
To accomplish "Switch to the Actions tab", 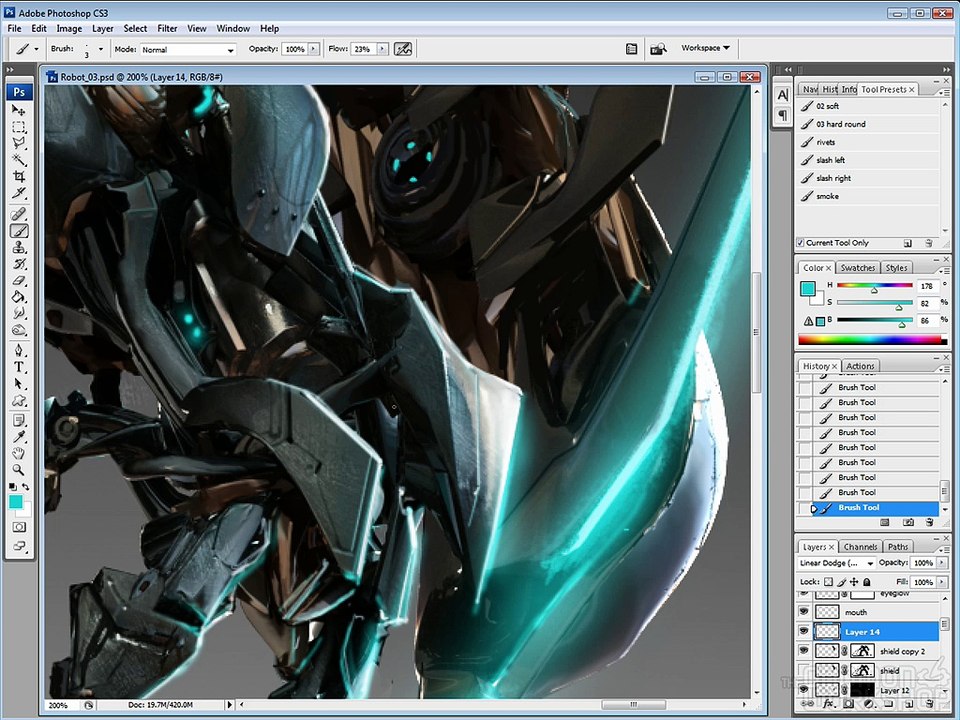I will tap(860, 366).
